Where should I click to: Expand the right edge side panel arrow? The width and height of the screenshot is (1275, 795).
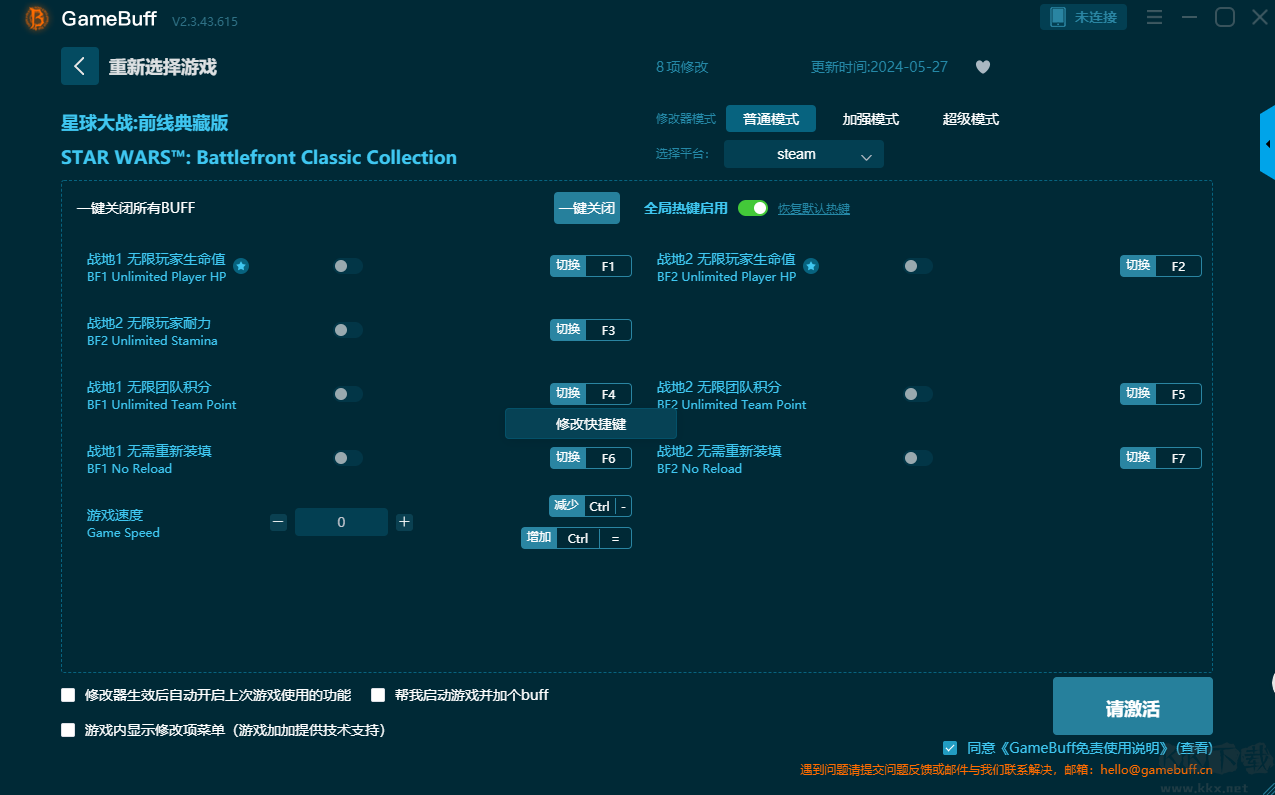tap(1267, 144)
